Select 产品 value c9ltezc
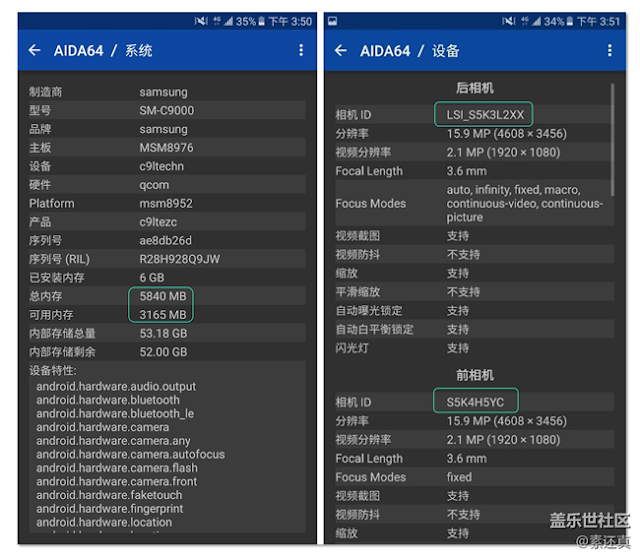 click(158, 222)
